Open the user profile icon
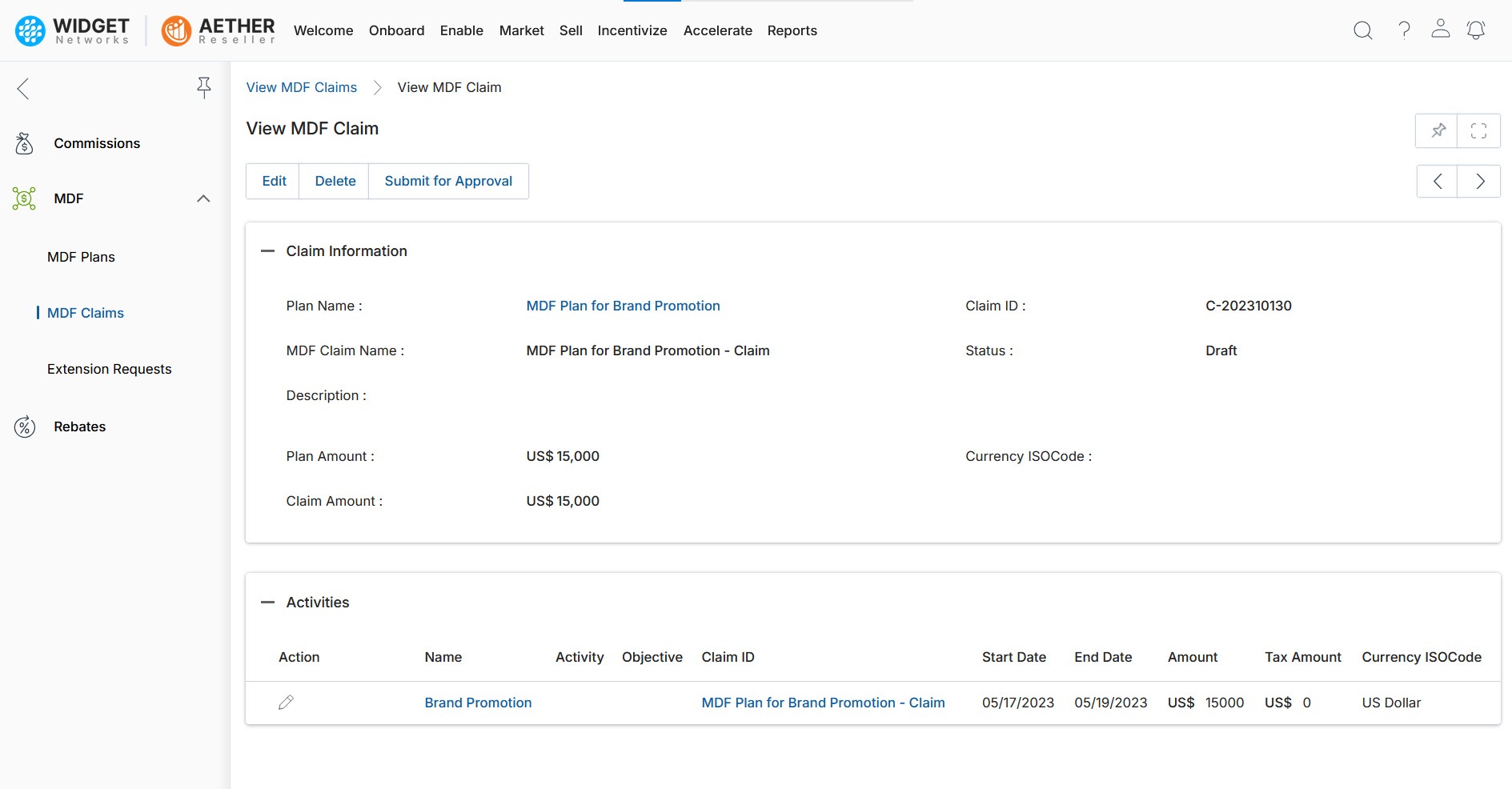Image resolution: width=1512 pixels, height=789 pixels. (1440, 30)
